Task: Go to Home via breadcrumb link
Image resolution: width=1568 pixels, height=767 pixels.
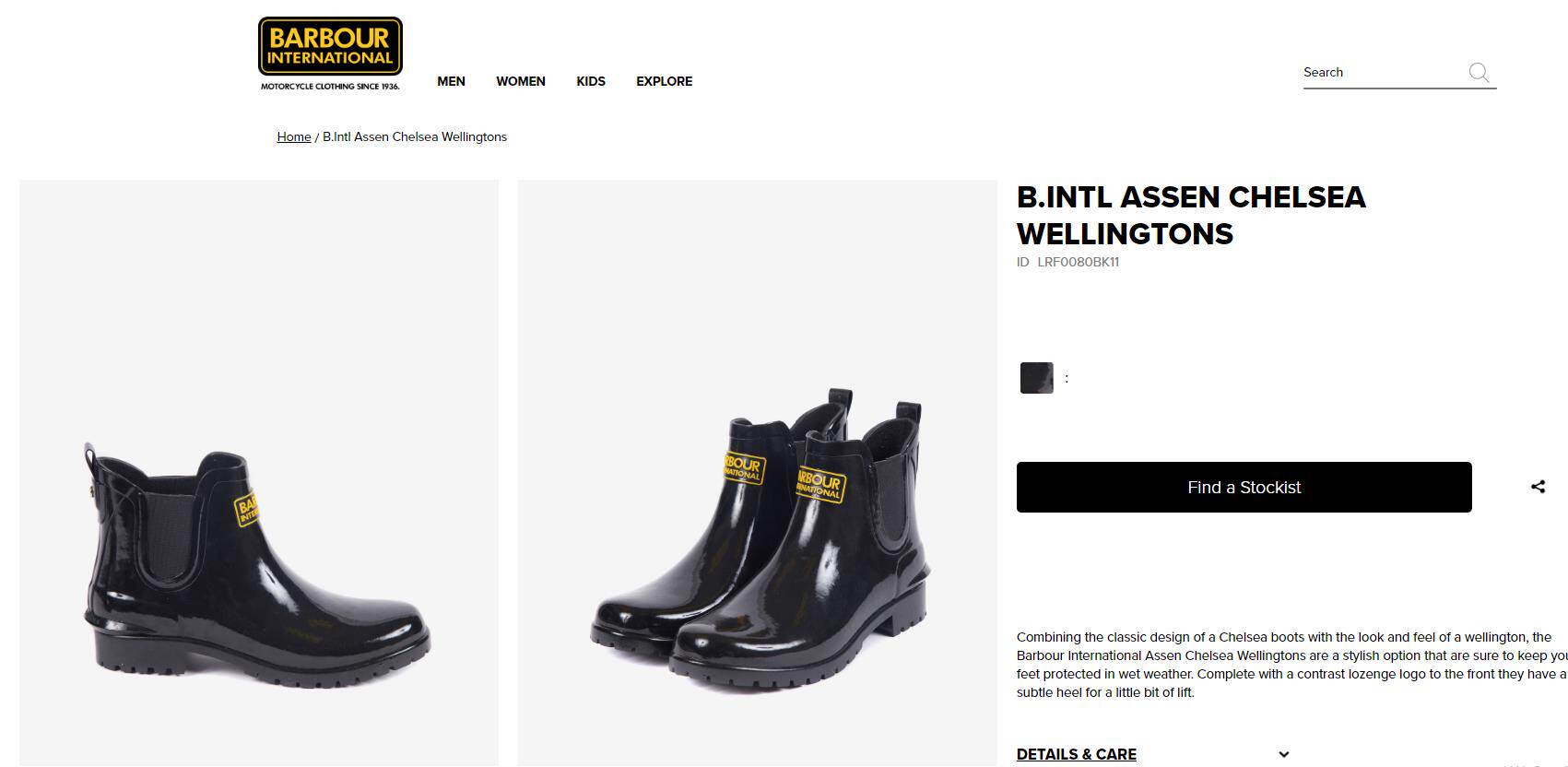Action: click(x=294, y=136)
